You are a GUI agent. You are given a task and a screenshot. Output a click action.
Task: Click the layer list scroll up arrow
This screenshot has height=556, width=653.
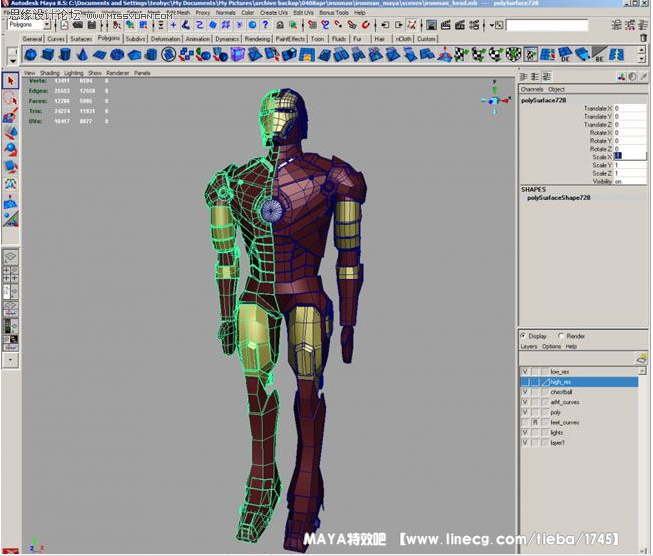coord(642,370)
